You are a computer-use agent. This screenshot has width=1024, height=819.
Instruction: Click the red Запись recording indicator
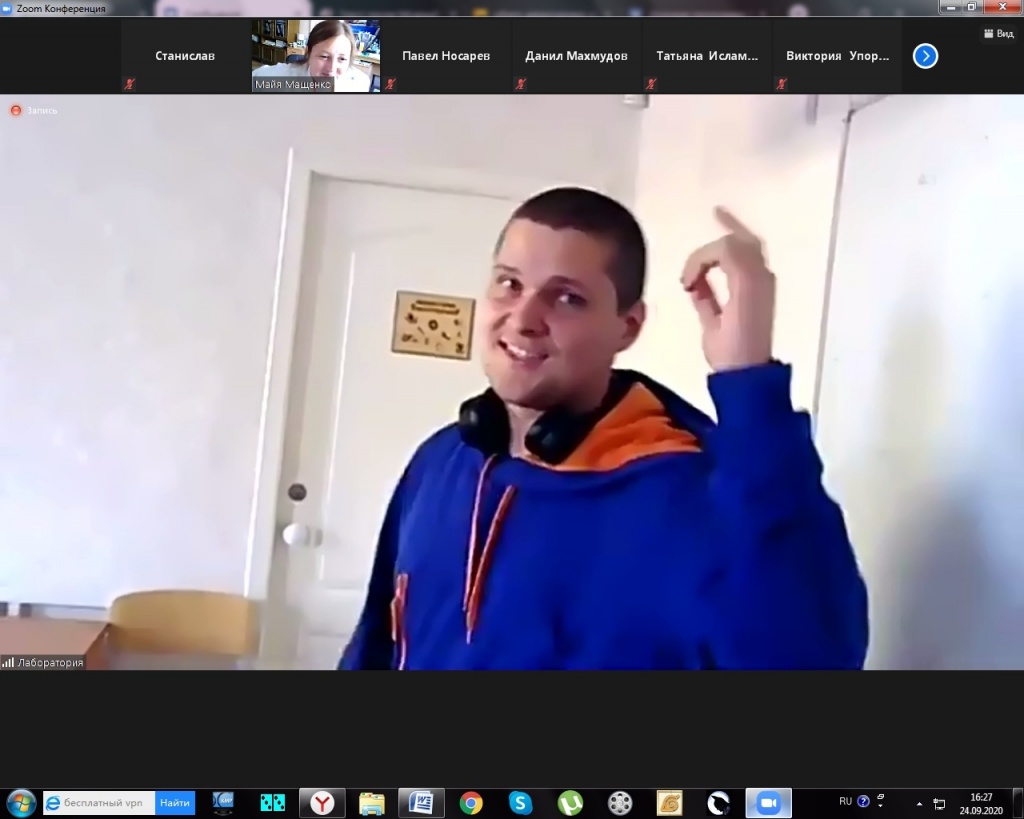(16, 110)
